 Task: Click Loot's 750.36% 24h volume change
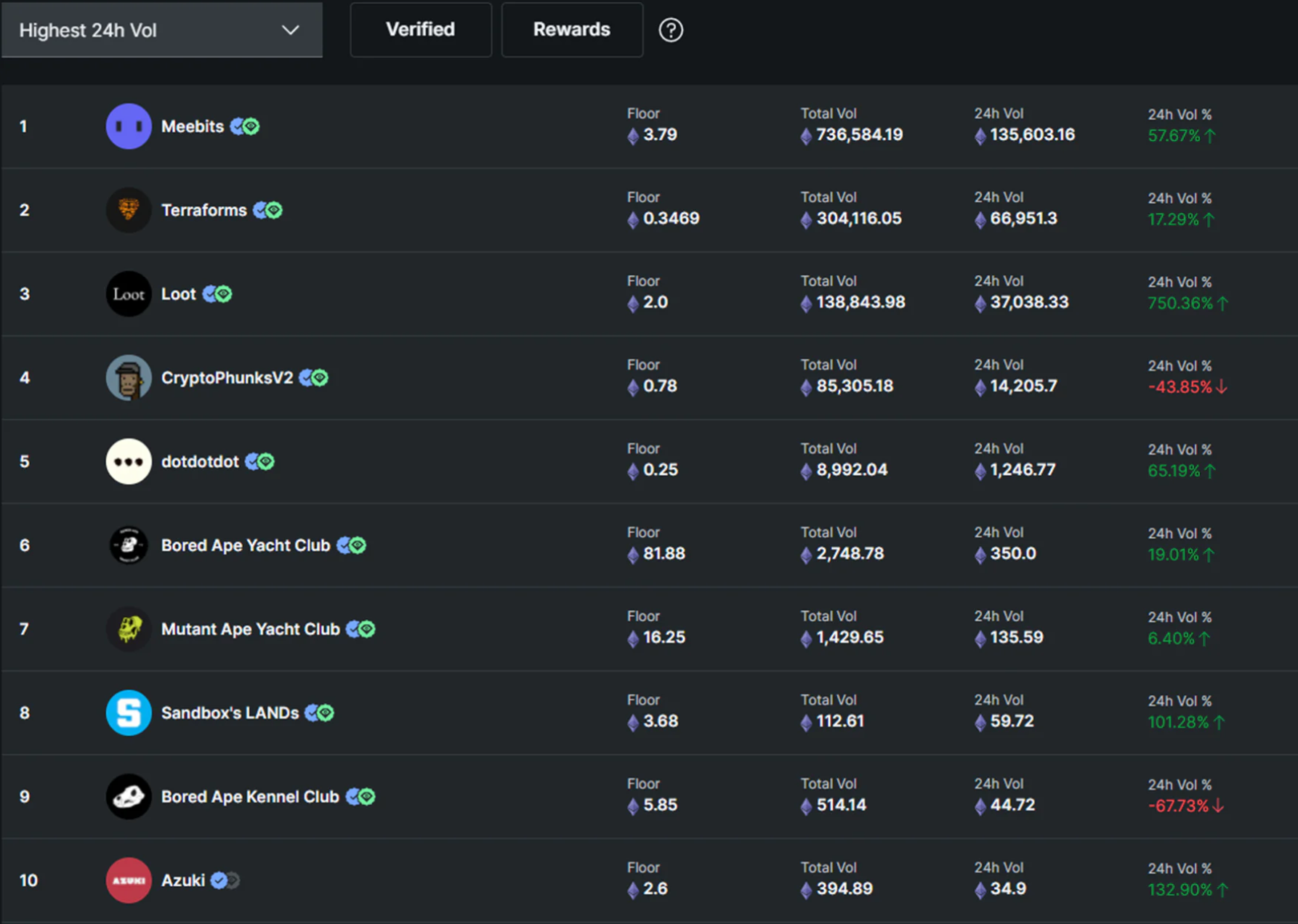[1180, 304]
